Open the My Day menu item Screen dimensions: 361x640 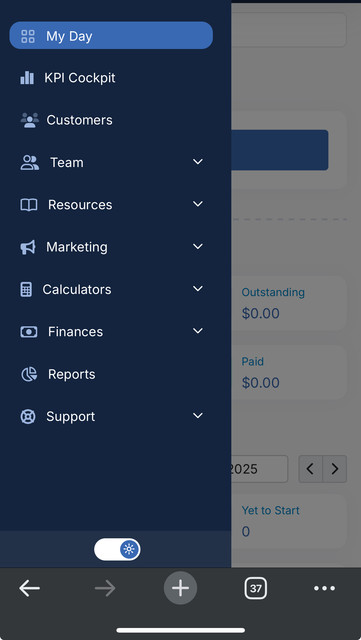click(x=111, y=36)
